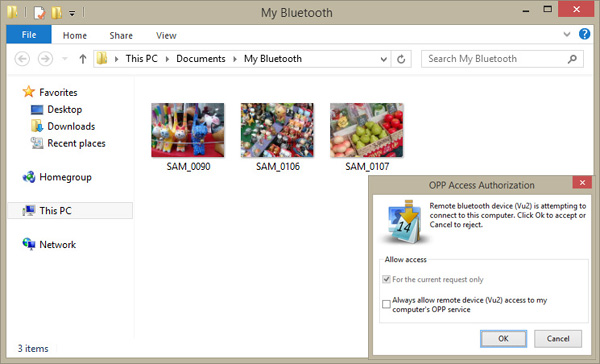Click the Forward navigation arrow

click(45, 59)
